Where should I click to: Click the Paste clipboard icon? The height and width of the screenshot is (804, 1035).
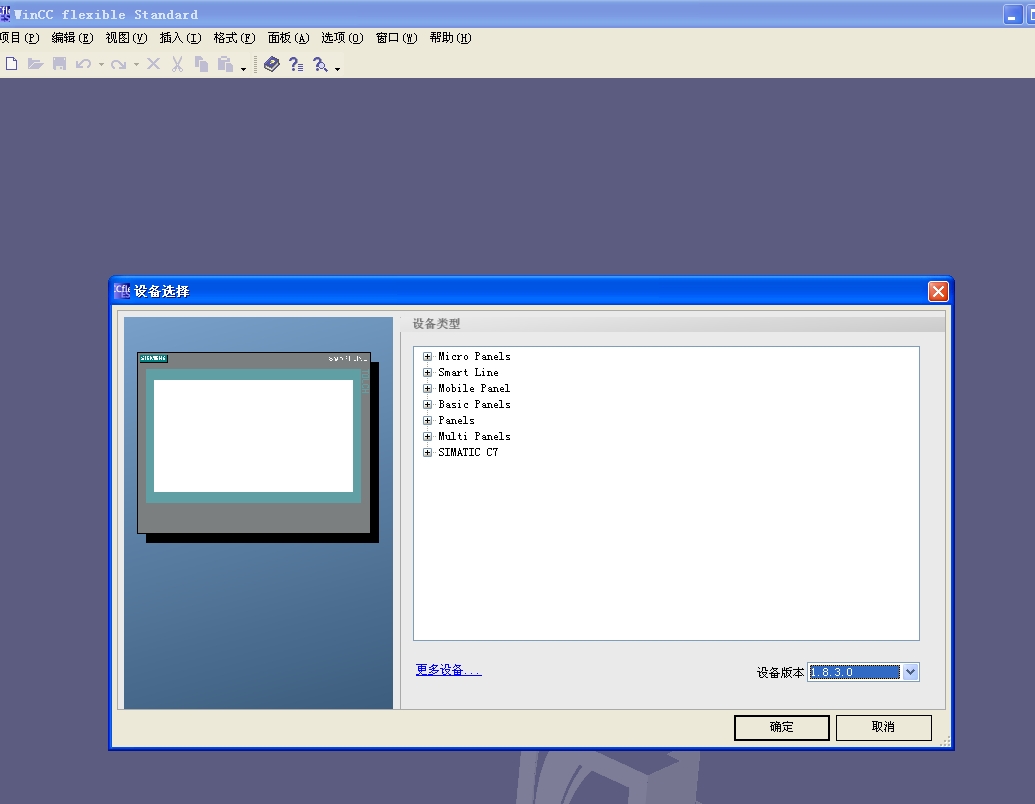click(x=226, y=64)
